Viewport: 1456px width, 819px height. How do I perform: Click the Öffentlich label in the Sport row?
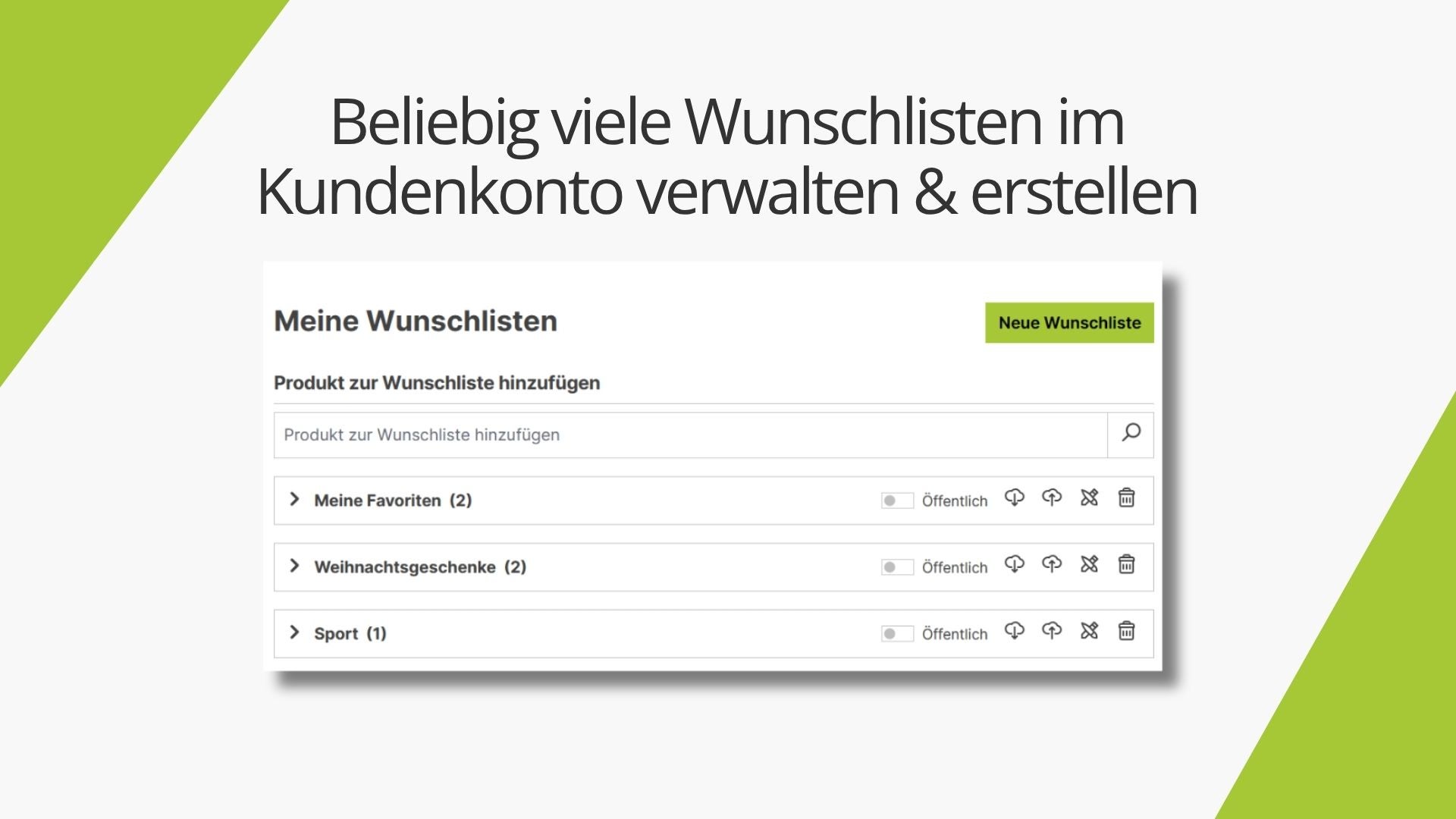point(955,634)
